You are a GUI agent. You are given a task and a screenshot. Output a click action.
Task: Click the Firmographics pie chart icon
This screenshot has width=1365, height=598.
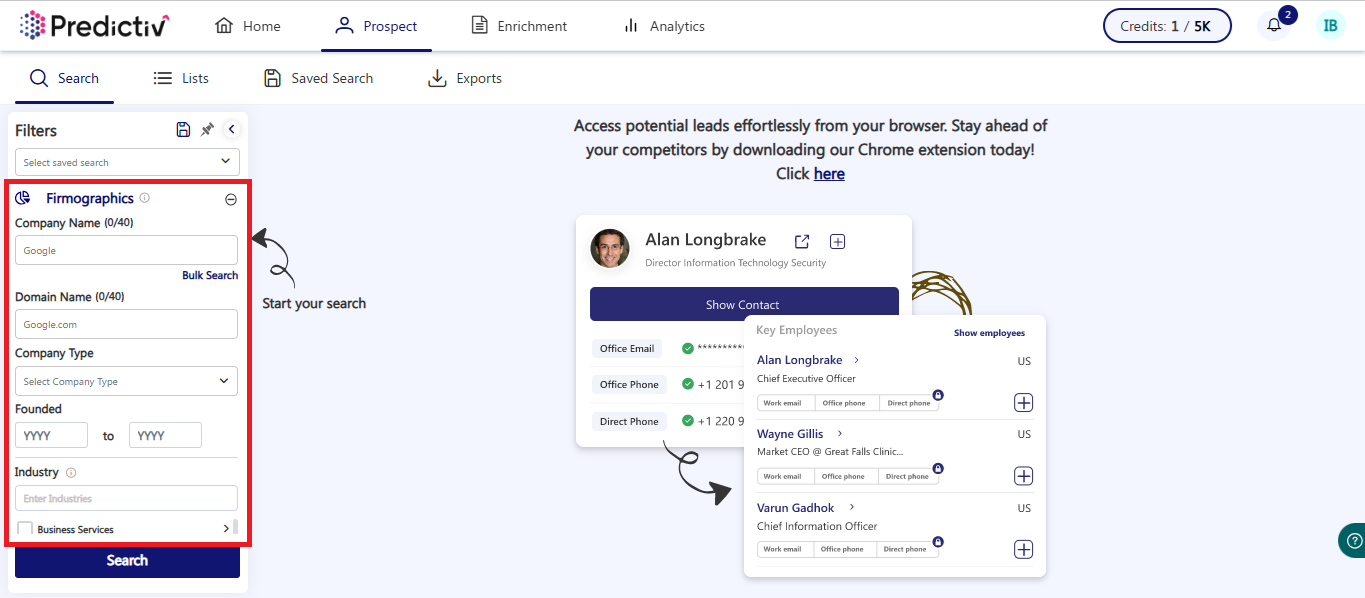(23, 198)
